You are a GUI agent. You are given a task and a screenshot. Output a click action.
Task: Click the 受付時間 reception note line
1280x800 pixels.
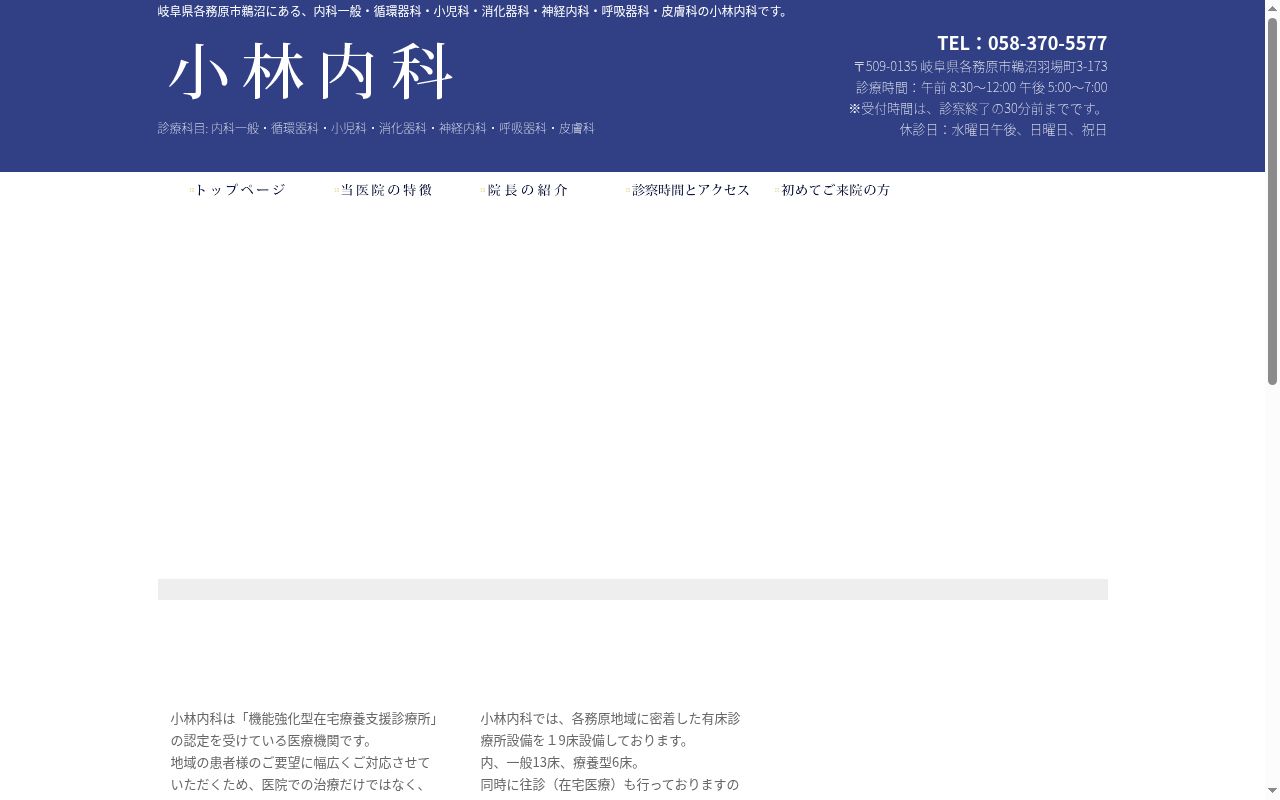978,108
